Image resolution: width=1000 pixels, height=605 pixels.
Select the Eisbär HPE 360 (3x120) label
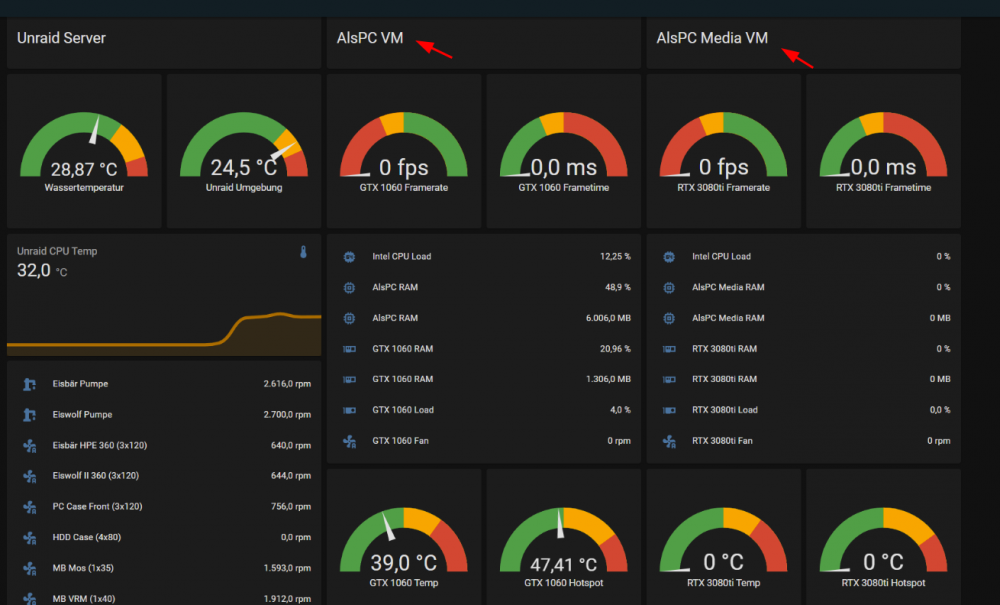pos(99,445)
